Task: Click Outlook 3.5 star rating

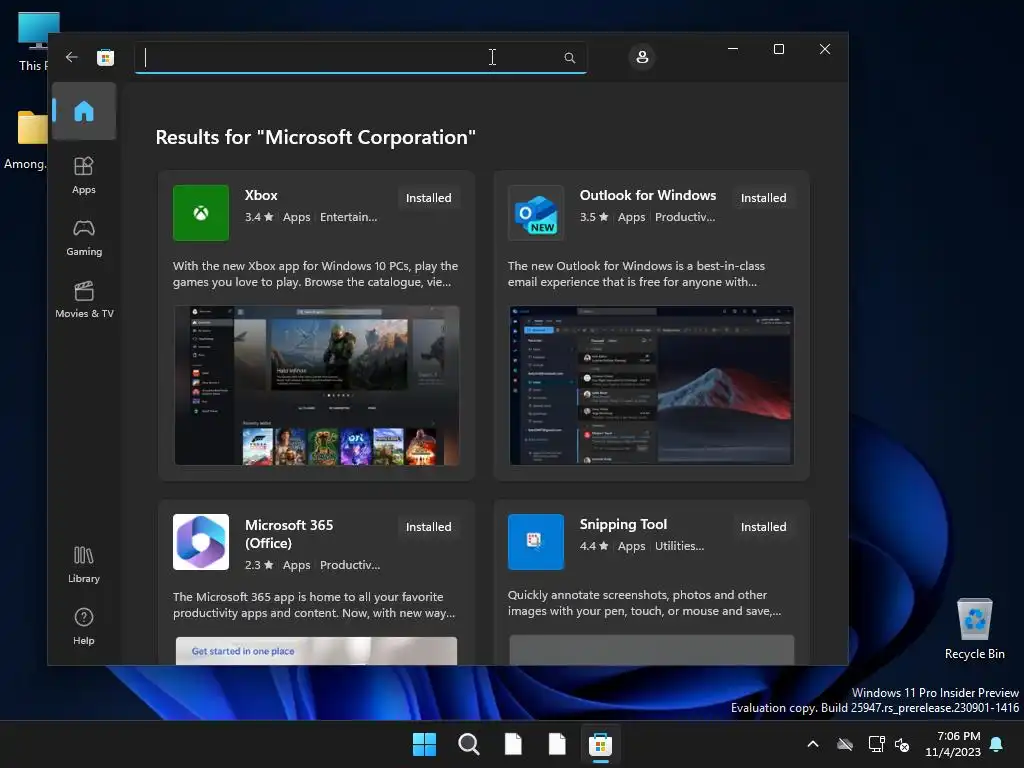Action: tap(594, 217)
